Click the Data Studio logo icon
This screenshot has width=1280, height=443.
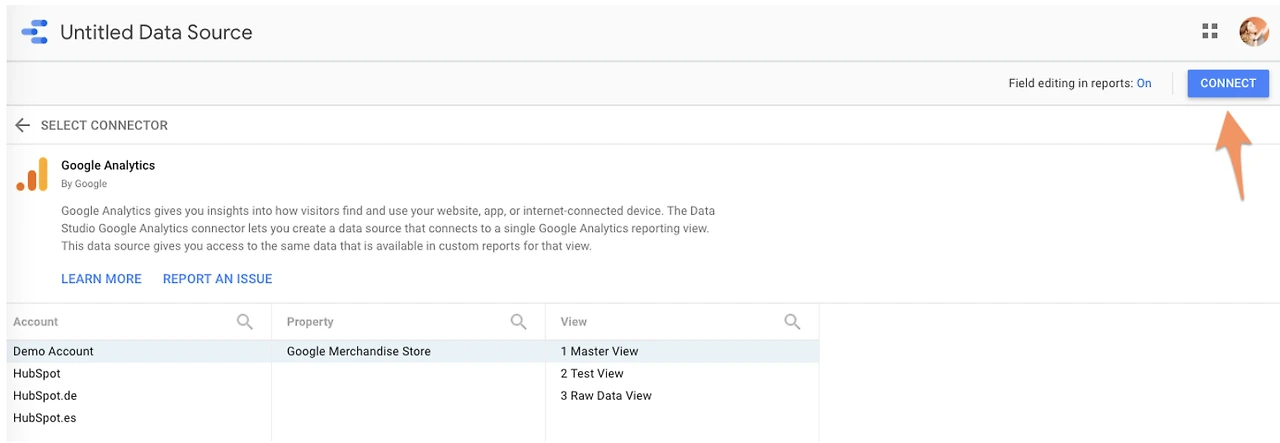tap(34, 32)
